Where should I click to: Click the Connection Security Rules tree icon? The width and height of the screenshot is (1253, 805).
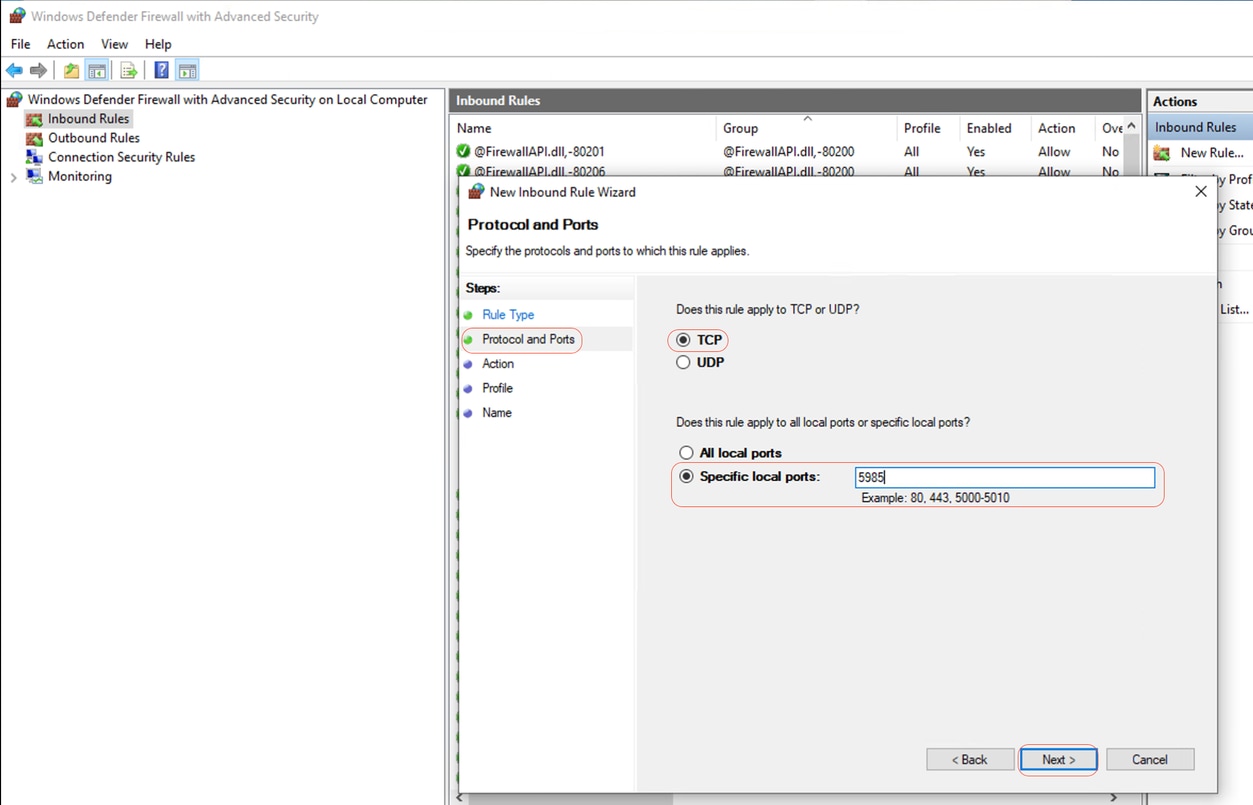tap(34, 157)
